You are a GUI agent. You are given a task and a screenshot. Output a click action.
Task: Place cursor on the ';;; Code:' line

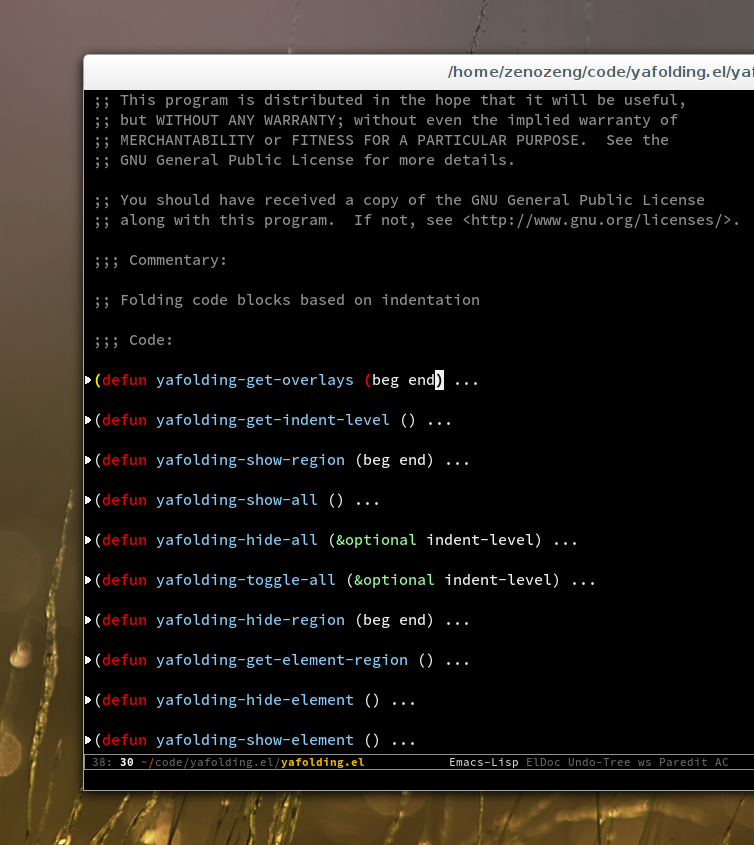134,340
